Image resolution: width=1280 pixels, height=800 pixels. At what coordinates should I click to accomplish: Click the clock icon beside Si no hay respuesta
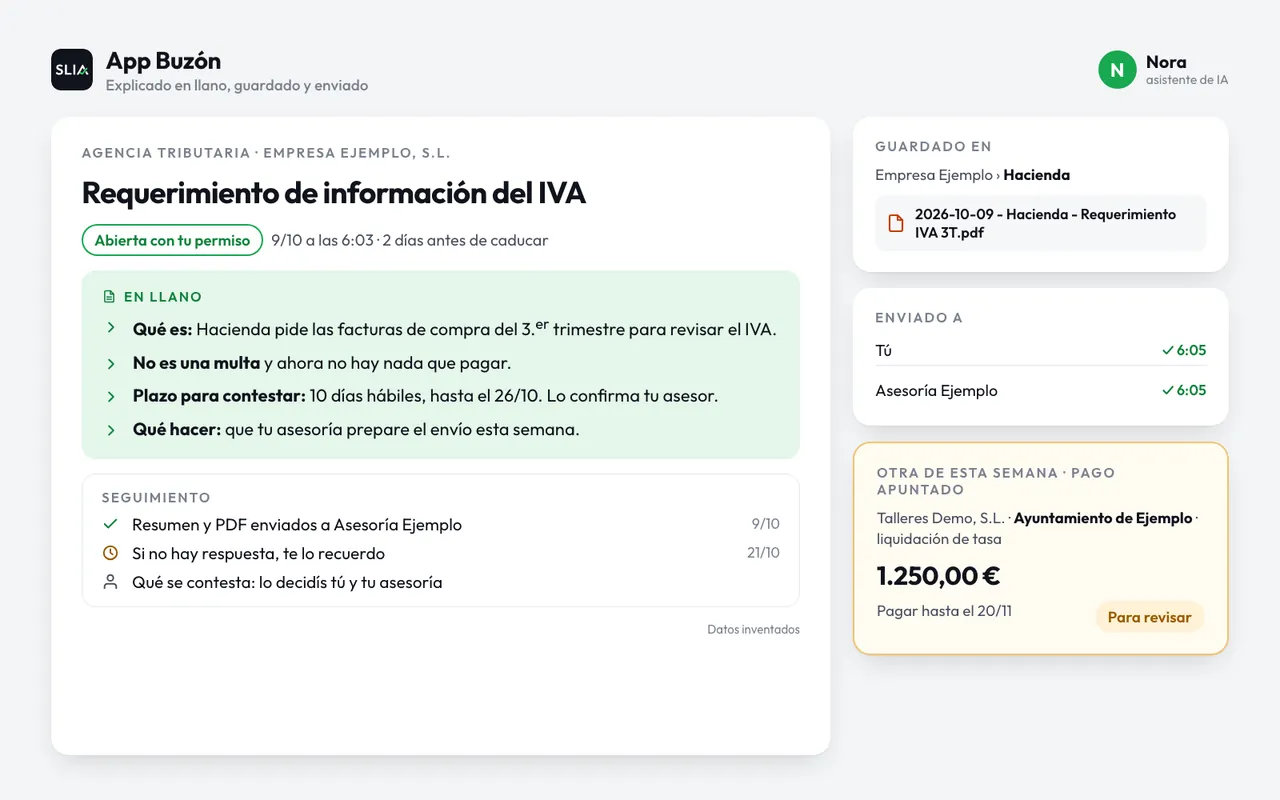pos(110,553)
